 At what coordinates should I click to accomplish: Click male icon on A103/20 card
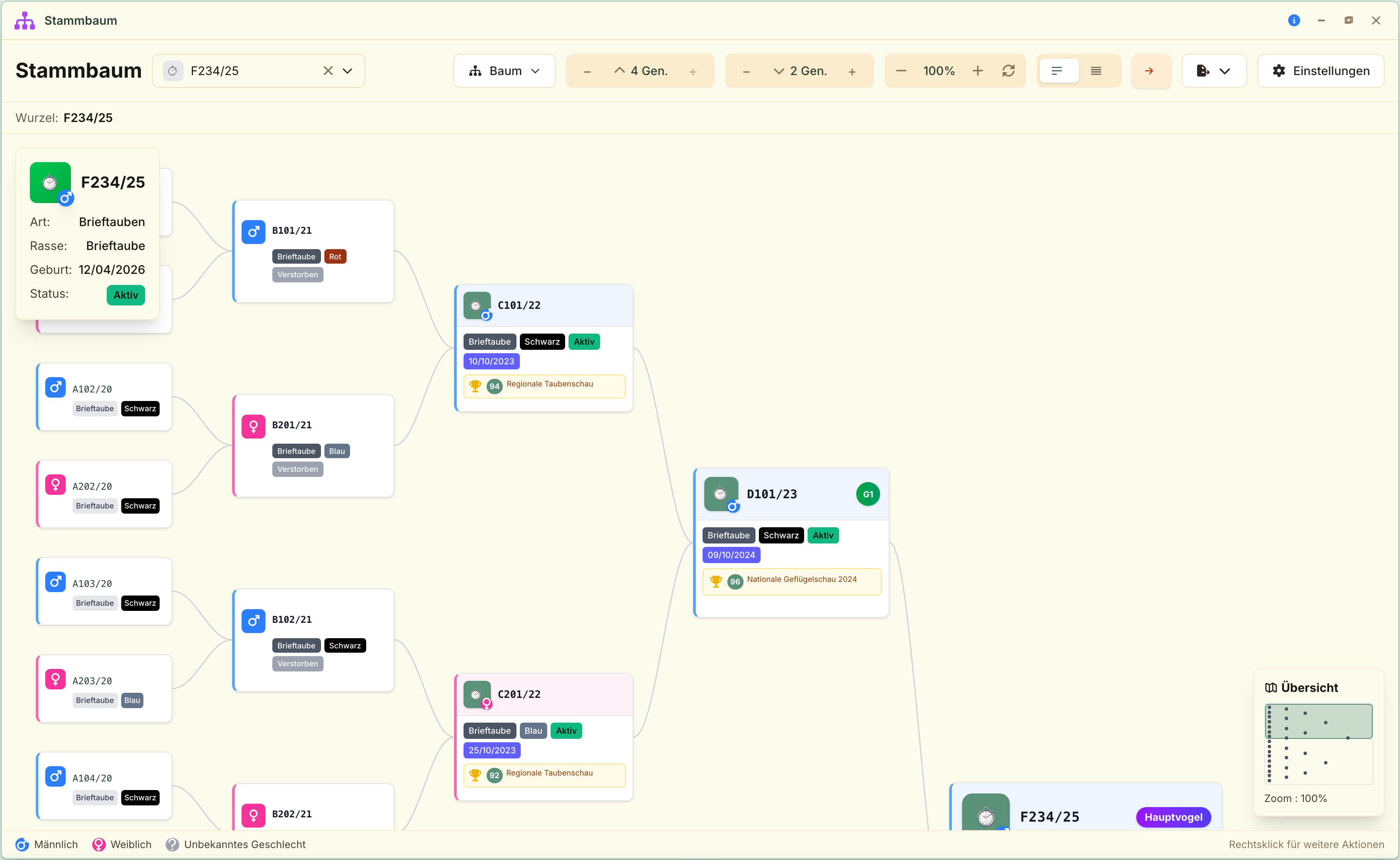pyautogui.click(x=55, y=582)
